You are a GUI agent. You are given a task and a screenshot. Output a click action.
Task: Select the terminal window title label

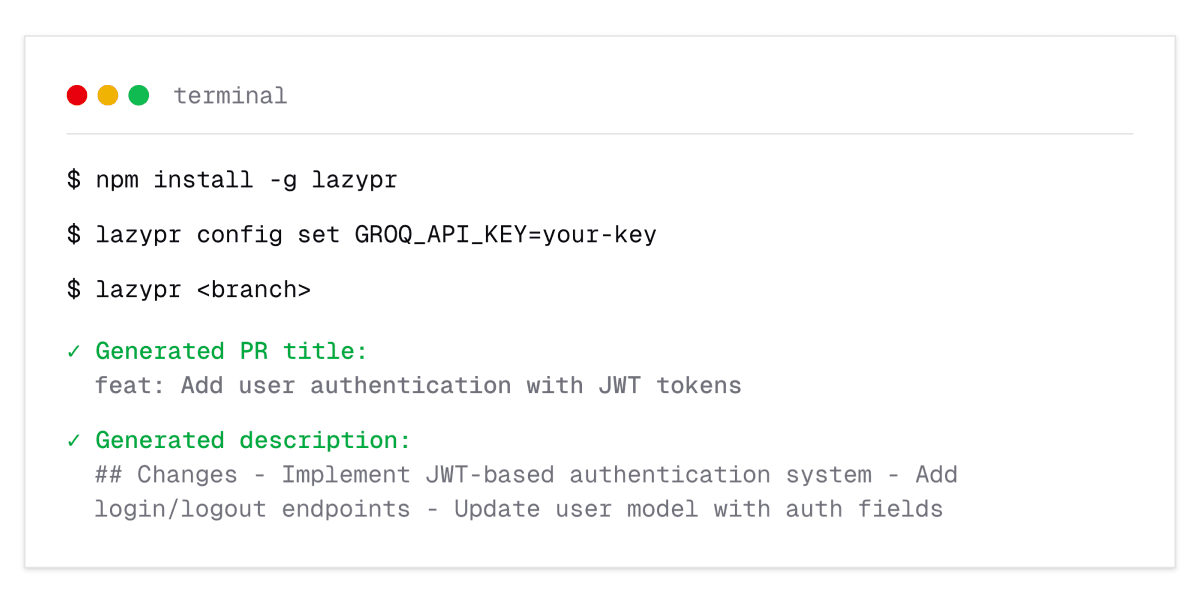pyautogui.click(x=230, y=96)
